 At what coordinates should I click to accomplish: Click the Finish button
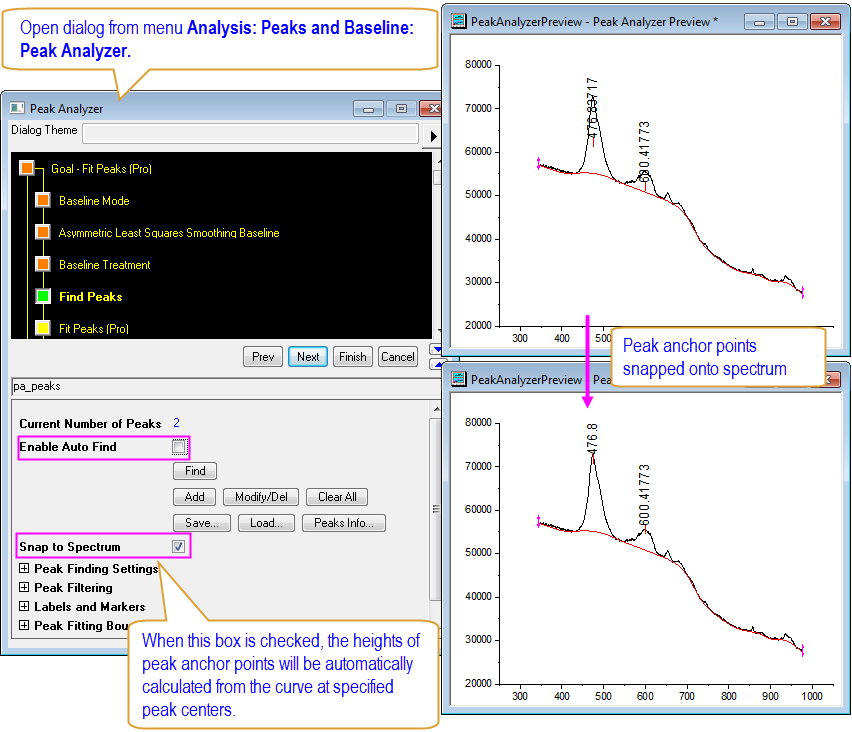point(353,356)
